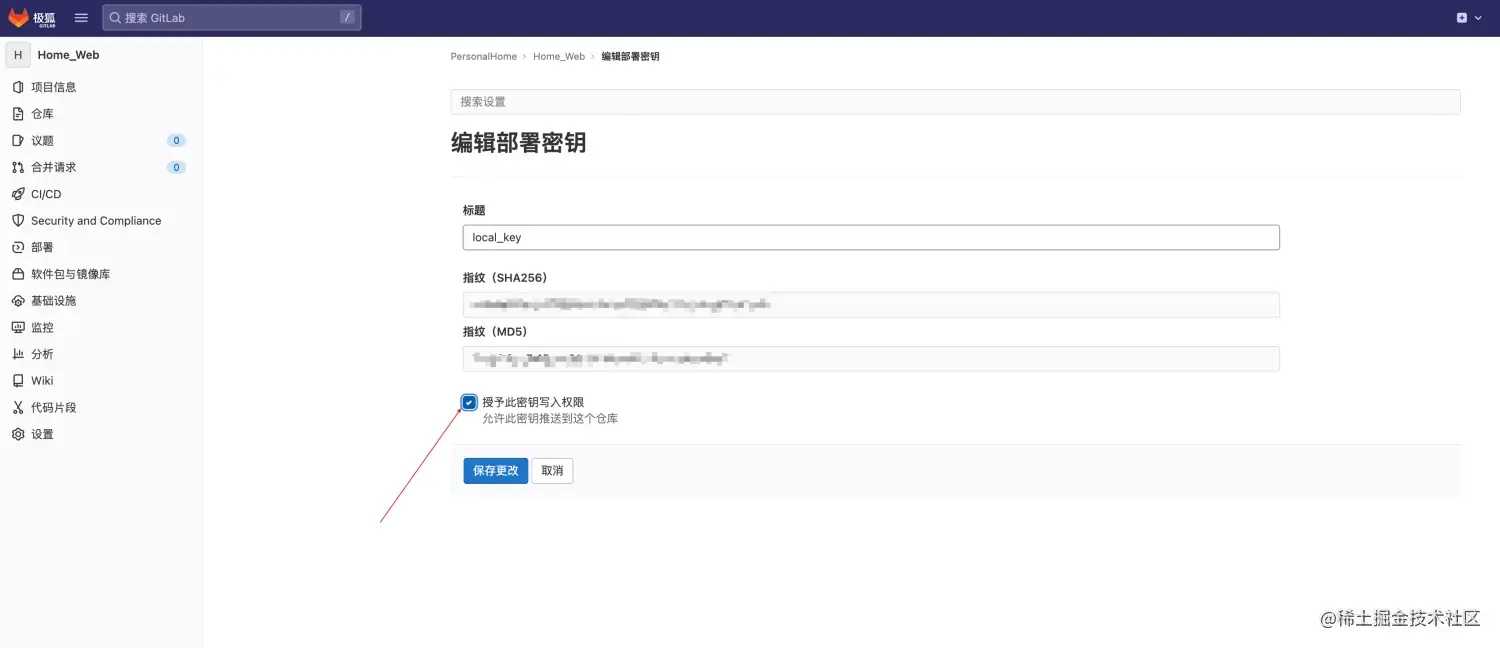Click the 取消 cancel button
This screenshot has height=648, width=1500.
point(552,470)
